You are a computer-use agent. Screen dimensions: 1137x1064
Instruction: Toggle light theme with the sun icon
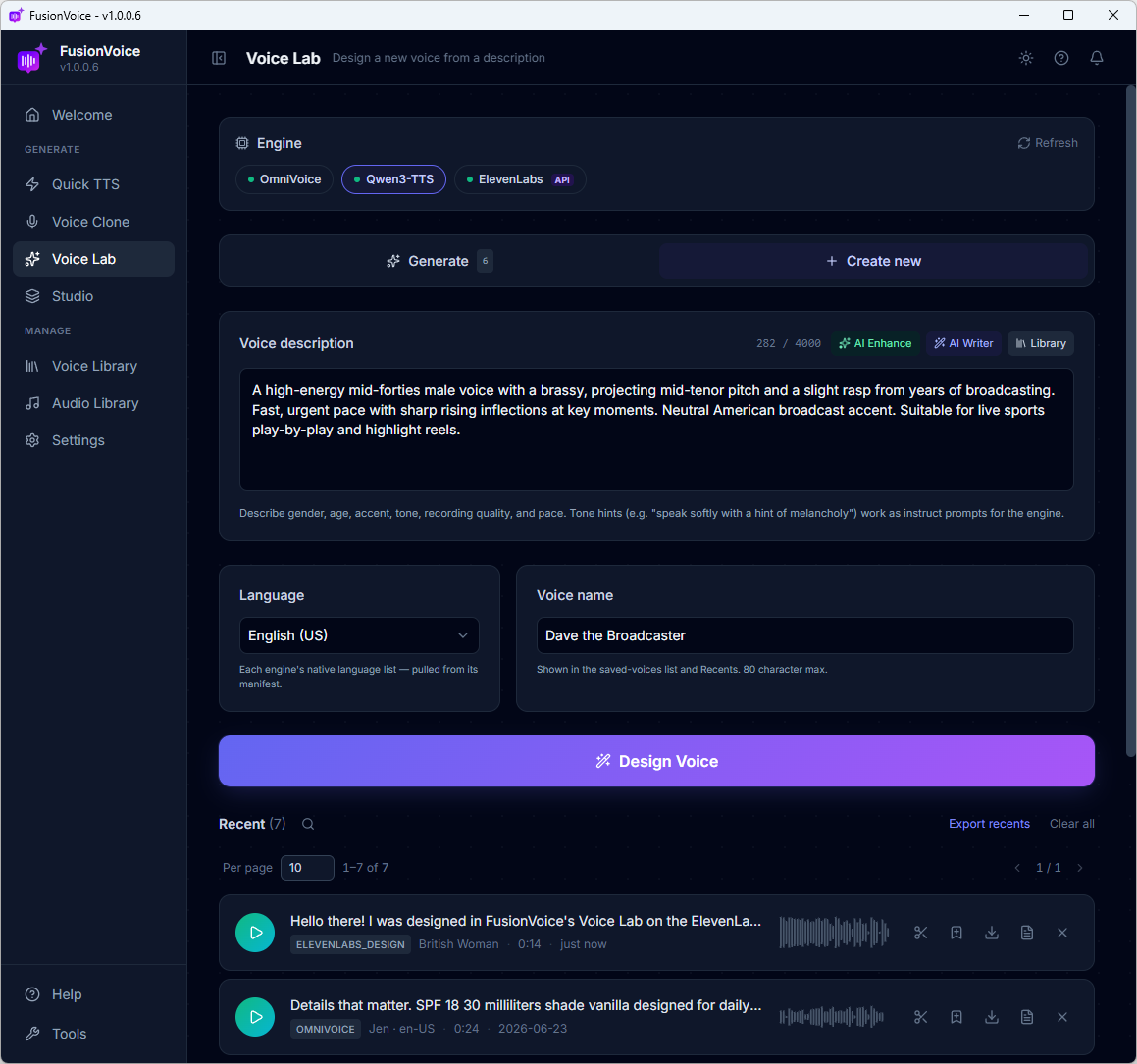[1025, 58]
